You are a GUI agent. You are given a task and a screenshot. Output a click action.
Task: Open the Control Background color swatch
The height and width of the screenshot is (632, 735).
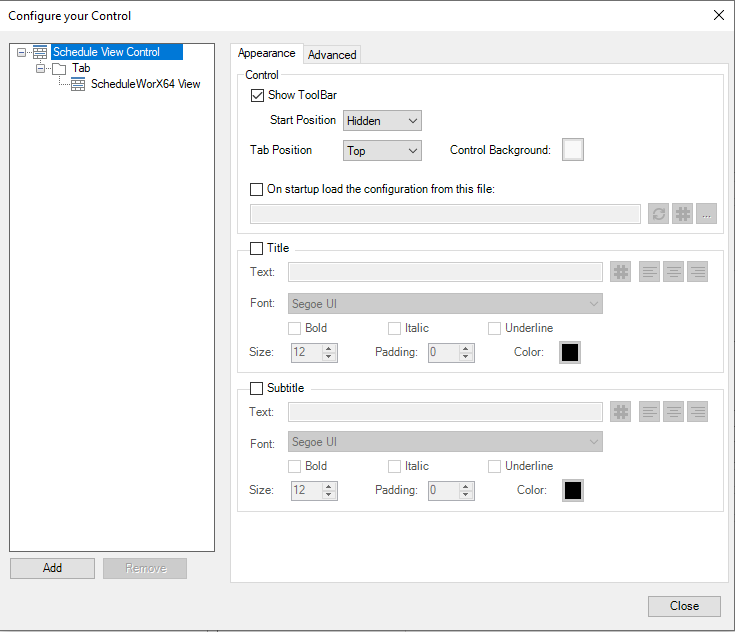(573, 150)
